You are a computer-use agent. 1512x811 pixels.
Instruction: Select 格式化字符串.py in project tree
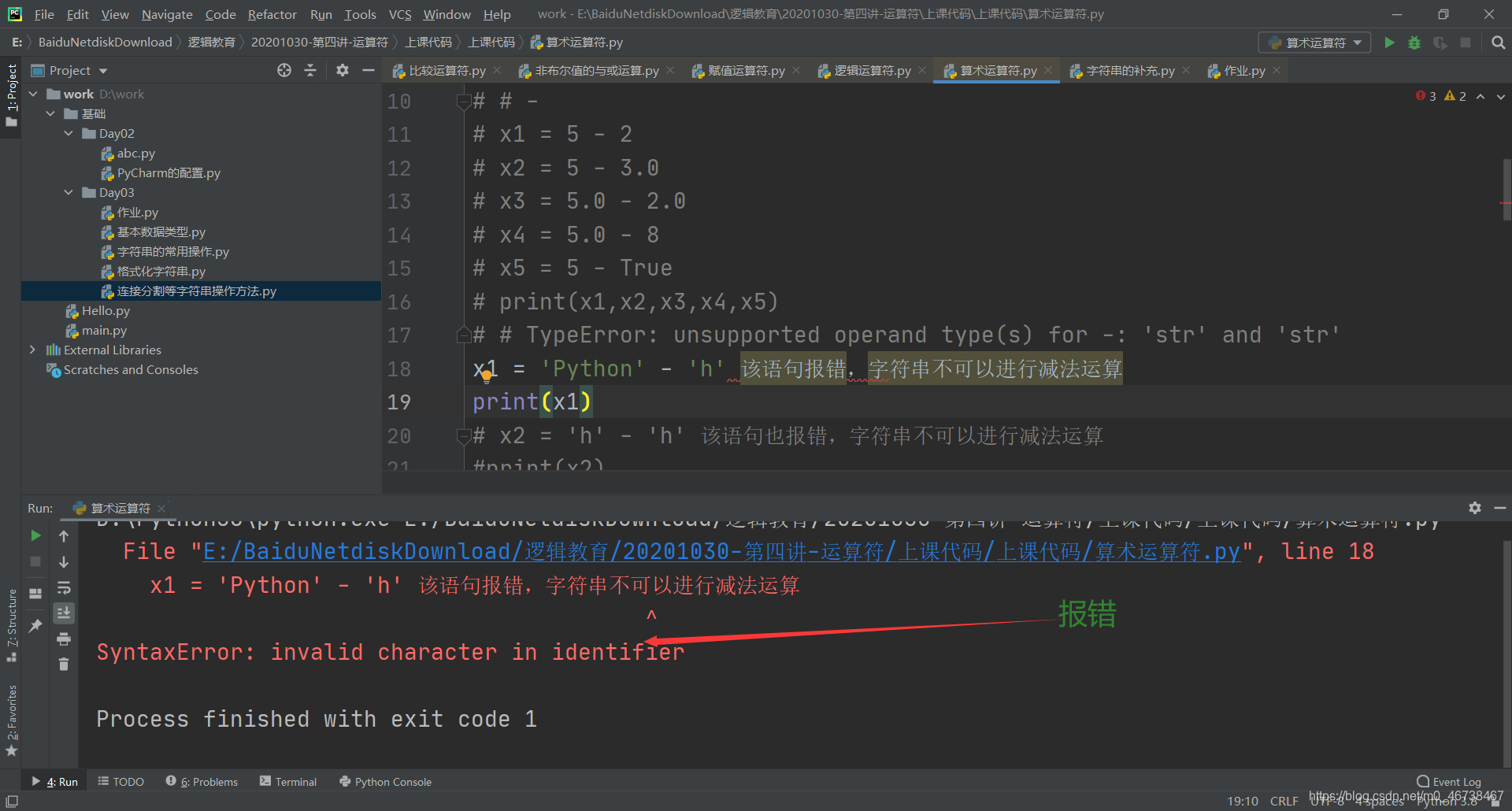[x=161, y=271]
